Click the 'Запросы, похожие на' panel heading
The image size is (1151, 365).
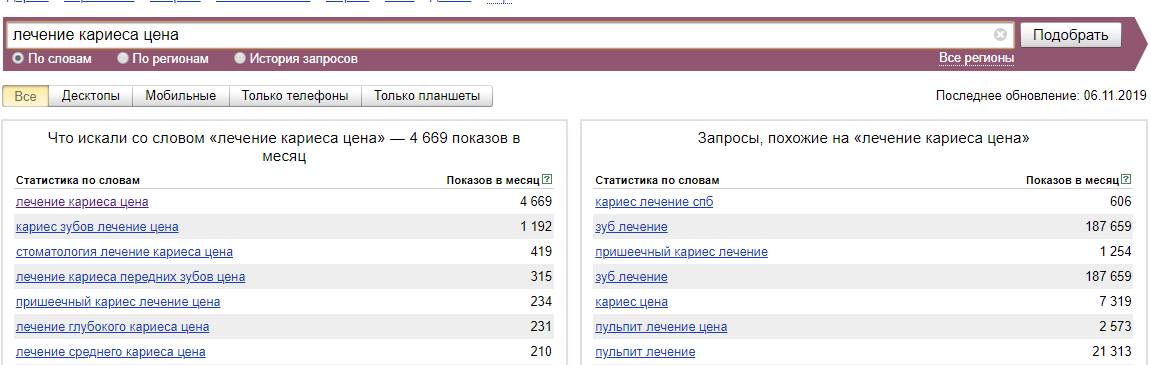click(863, 137)
